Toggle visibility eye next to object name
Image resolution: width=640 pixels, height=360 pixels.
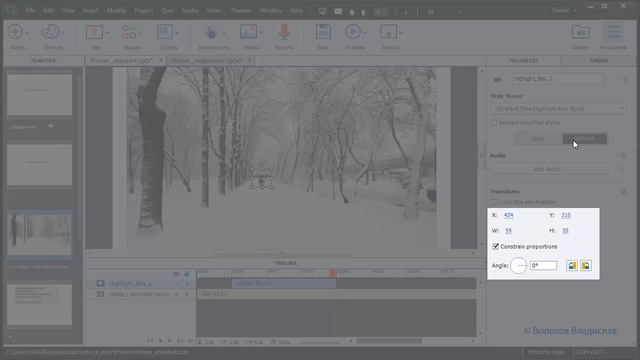coord(497,80)
